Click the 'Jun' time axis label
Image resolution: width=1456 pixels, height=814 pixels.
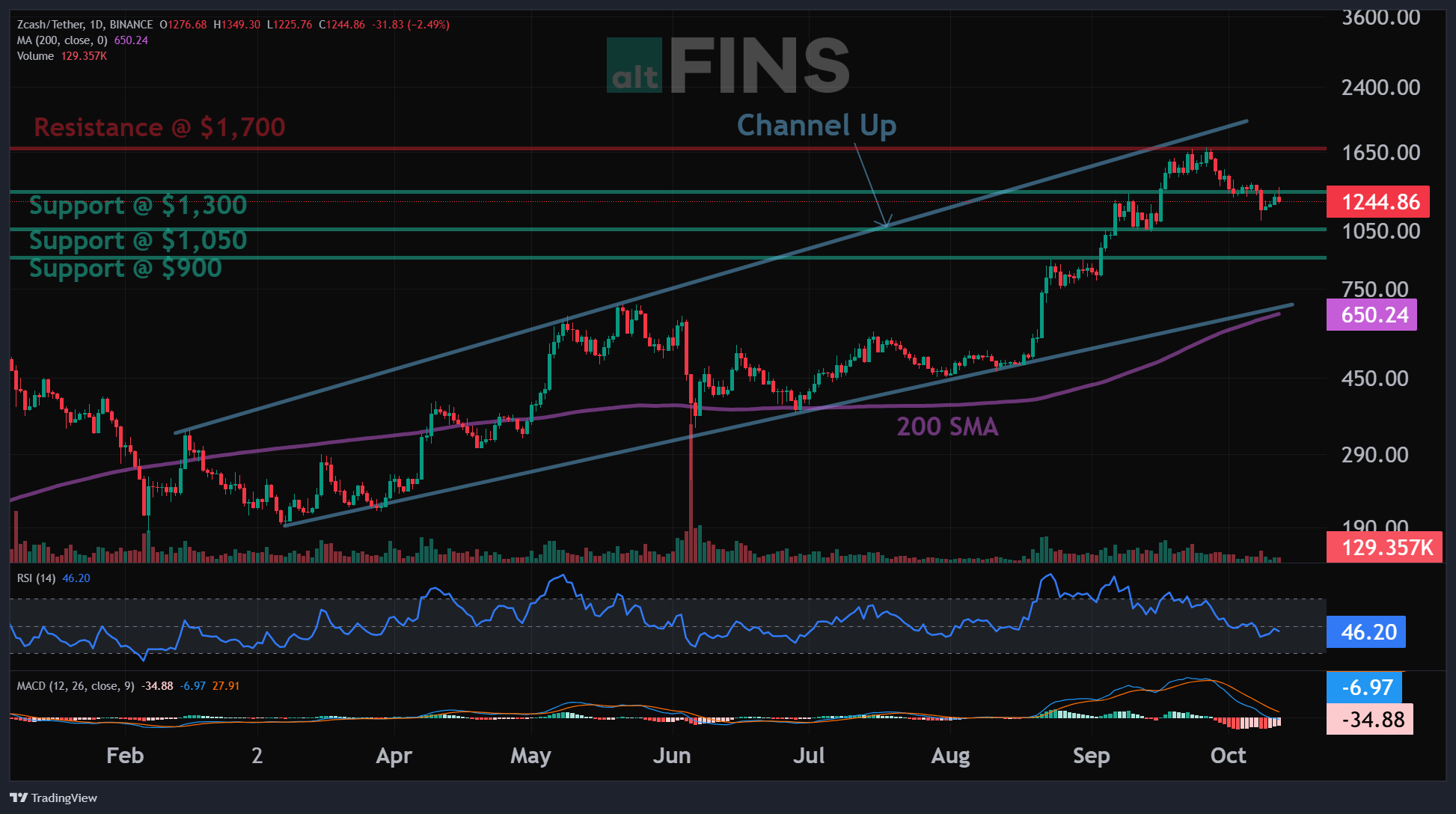(x=672, y=756)
